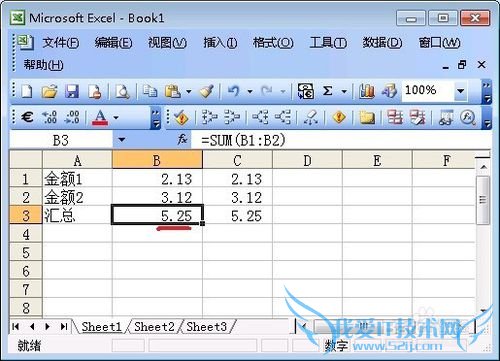Viewport: 500px width, 361px height.
Task: Undo the last action
Action: (234, 91)
